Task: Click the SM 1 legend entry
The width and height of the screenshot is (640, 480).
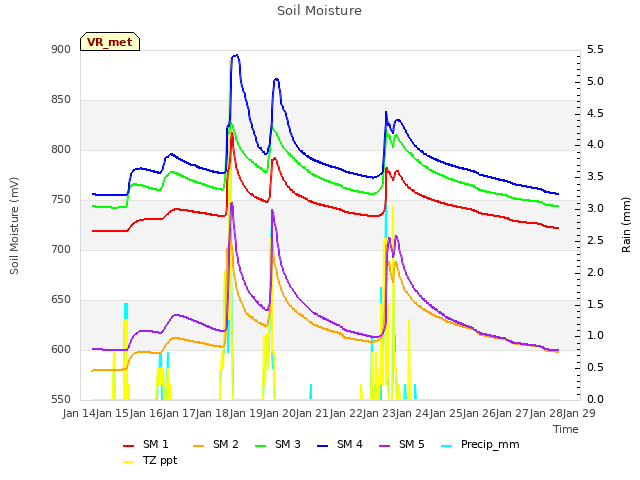Action: point(146,444)
